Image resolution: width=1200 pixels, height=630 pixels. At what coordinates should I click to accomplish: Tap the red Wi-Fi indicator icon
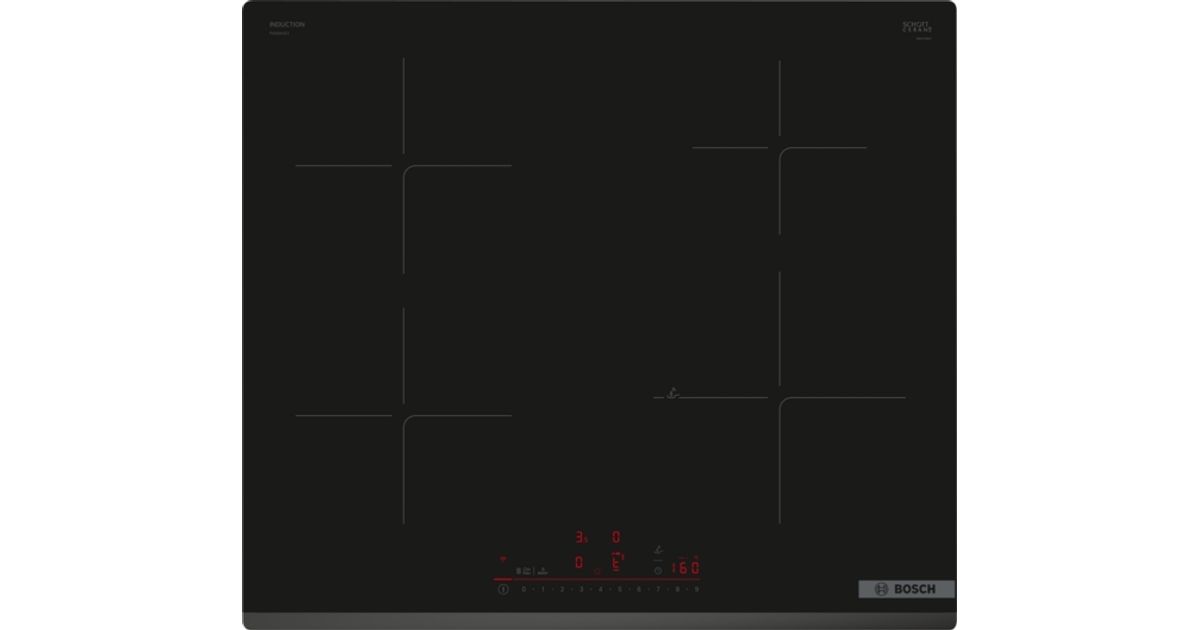503,560
